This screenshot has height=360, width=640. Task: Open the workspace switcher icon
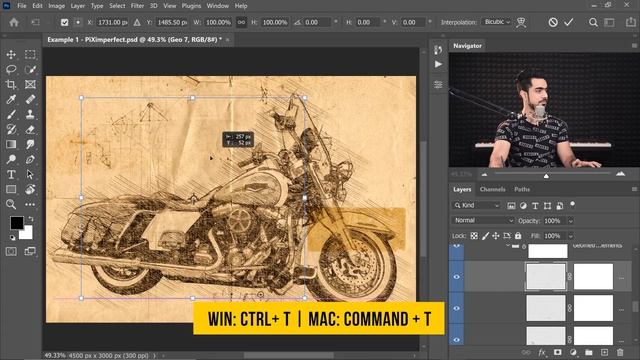coord(609,22)
